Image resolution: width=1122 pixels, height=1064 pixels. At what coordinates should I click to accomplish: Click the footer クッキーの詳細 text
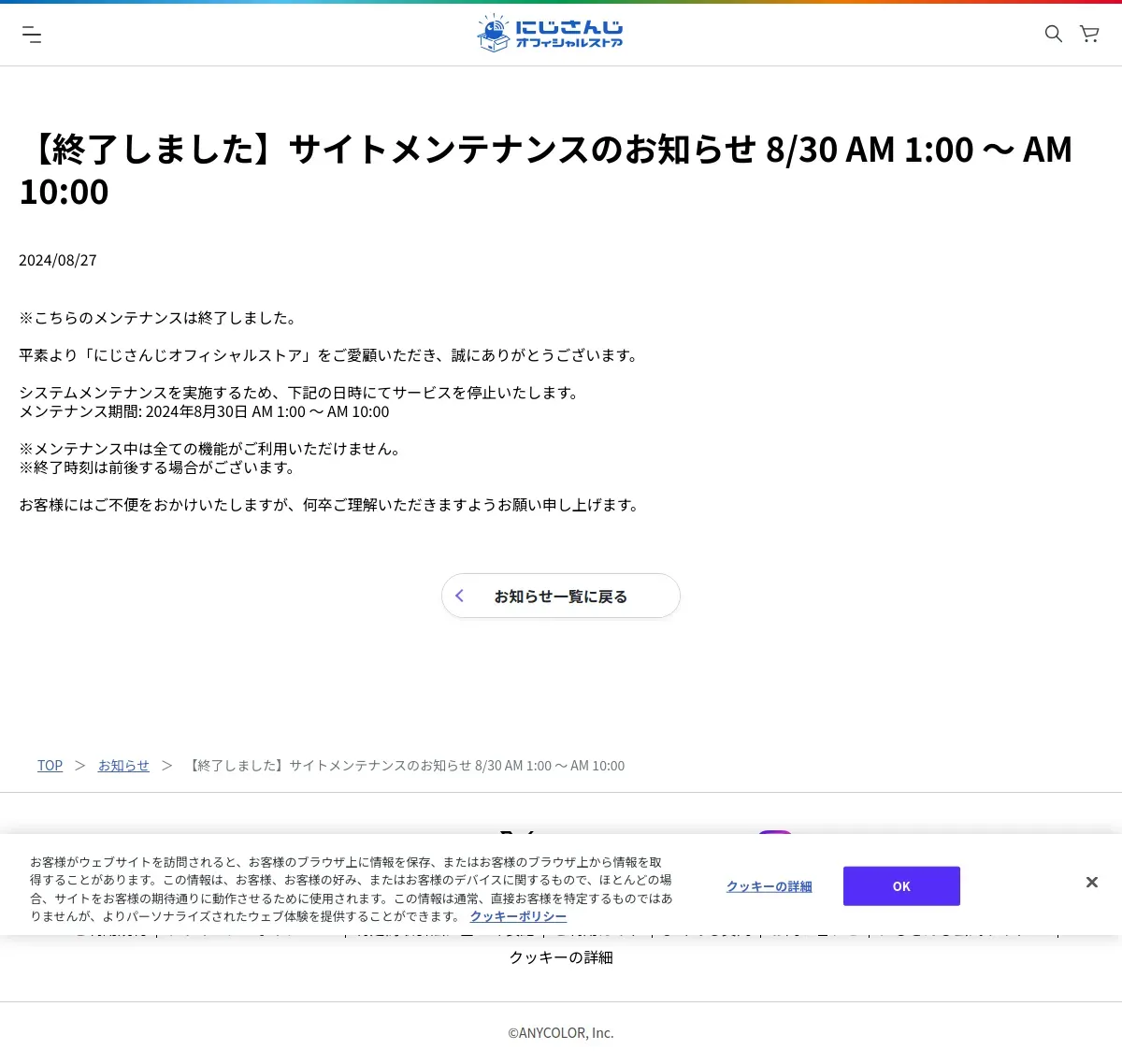click(561, 957)
